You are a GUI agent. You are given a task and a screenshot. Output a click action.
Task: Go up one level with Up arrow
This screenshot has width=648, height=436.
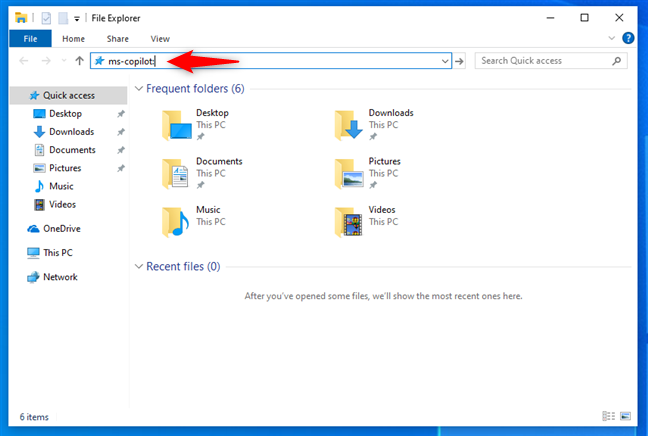click(79, 61)
